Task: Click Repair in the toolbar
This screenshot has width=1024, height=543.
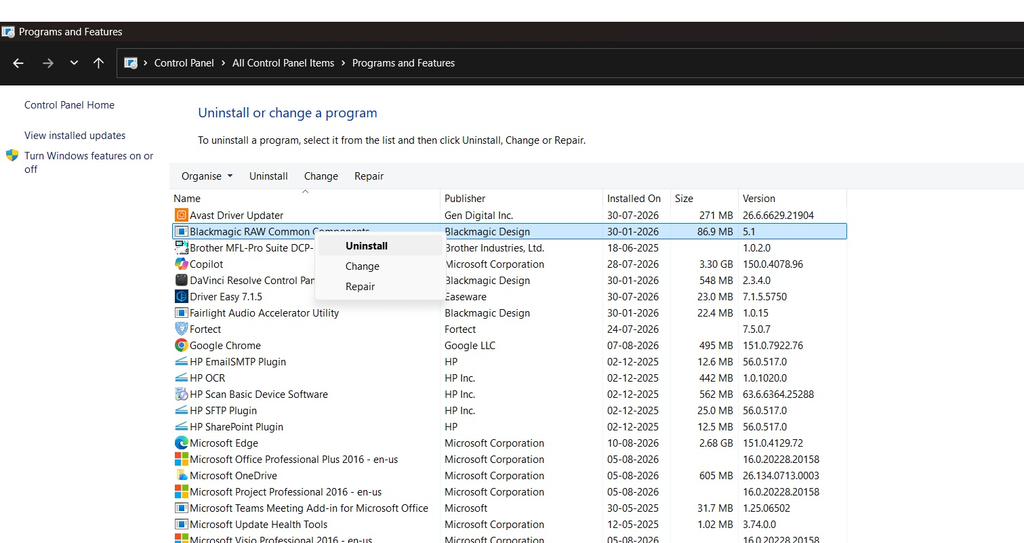Action: point(369,176)
